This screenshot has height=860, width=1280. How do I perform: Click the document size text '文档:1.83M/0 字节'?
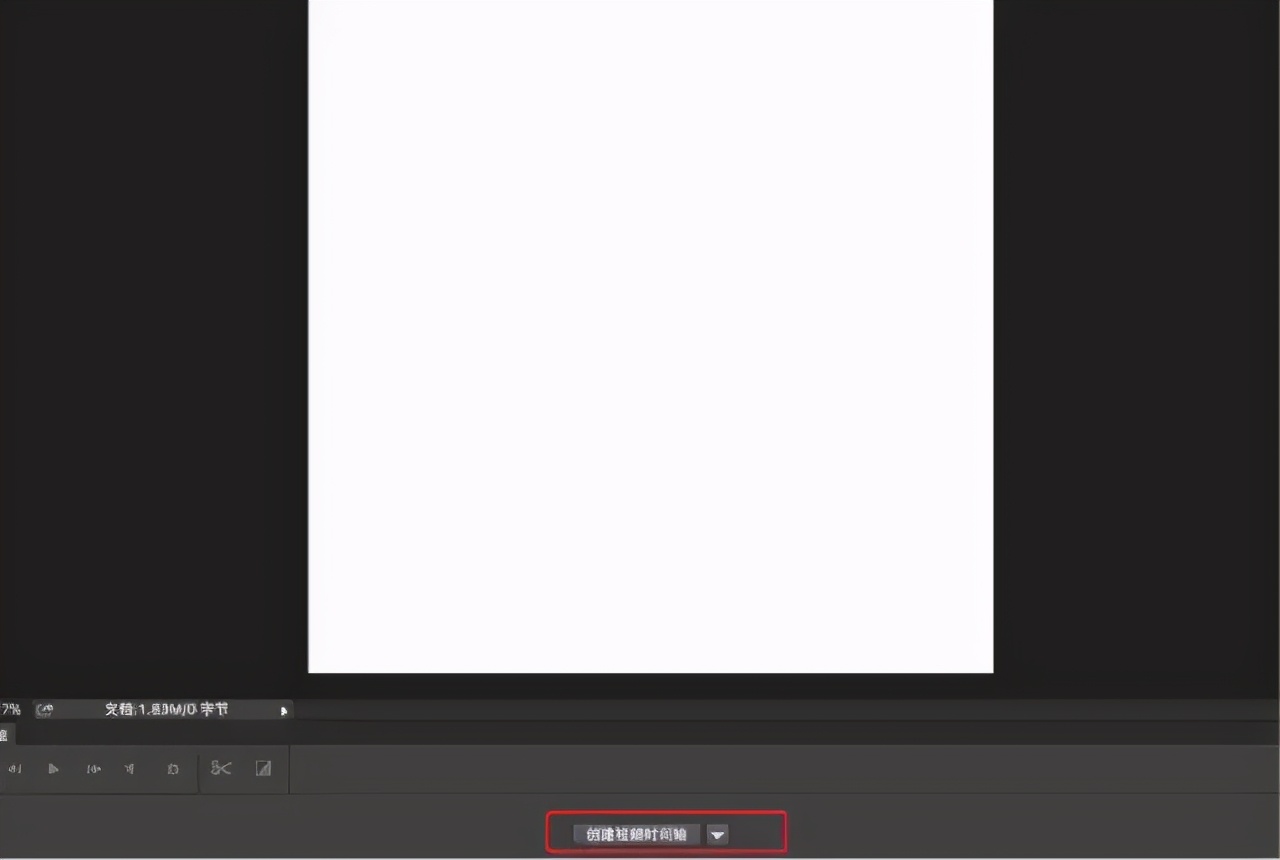coord(166,709)
